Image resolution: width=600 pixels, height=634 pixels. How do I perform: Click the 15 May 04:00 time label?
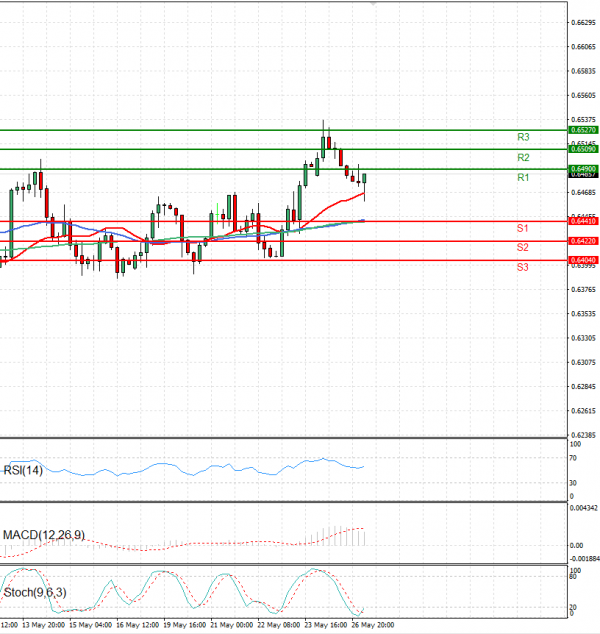click(x=91, y=625)
